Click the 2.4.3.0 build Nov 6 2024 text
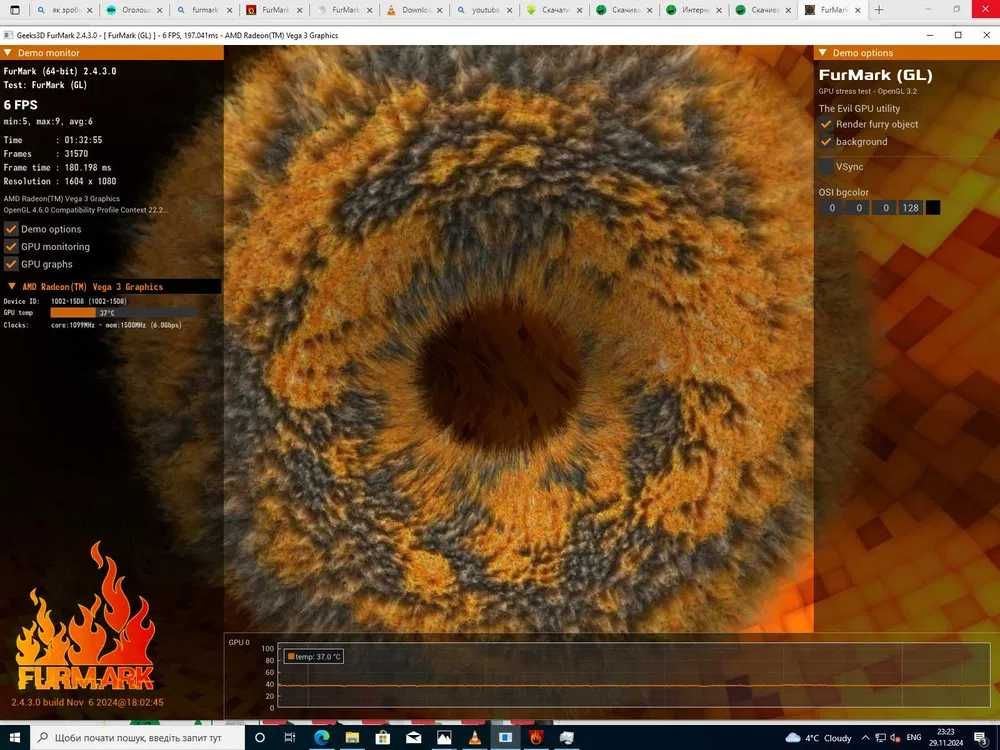The image size is (1000, 750). (87, 702)
